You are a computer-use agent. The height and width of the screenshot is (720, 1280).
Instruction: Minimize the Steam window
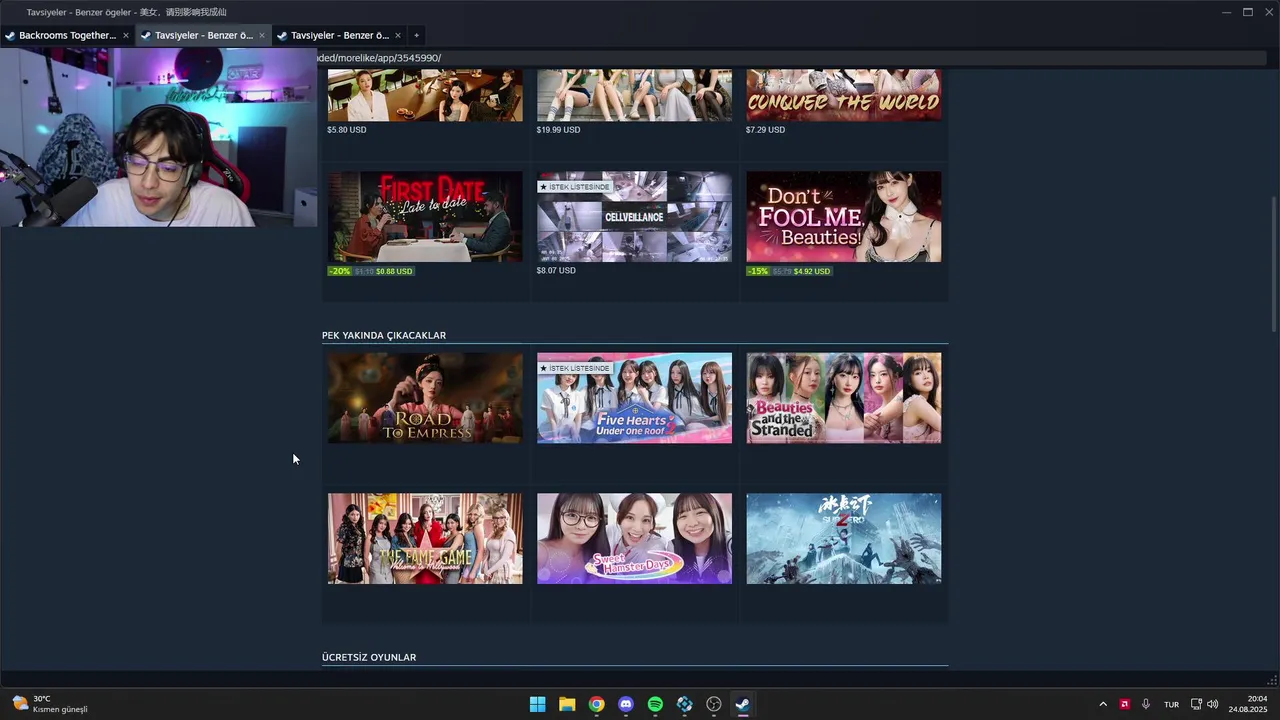(x=1226, y=12)
